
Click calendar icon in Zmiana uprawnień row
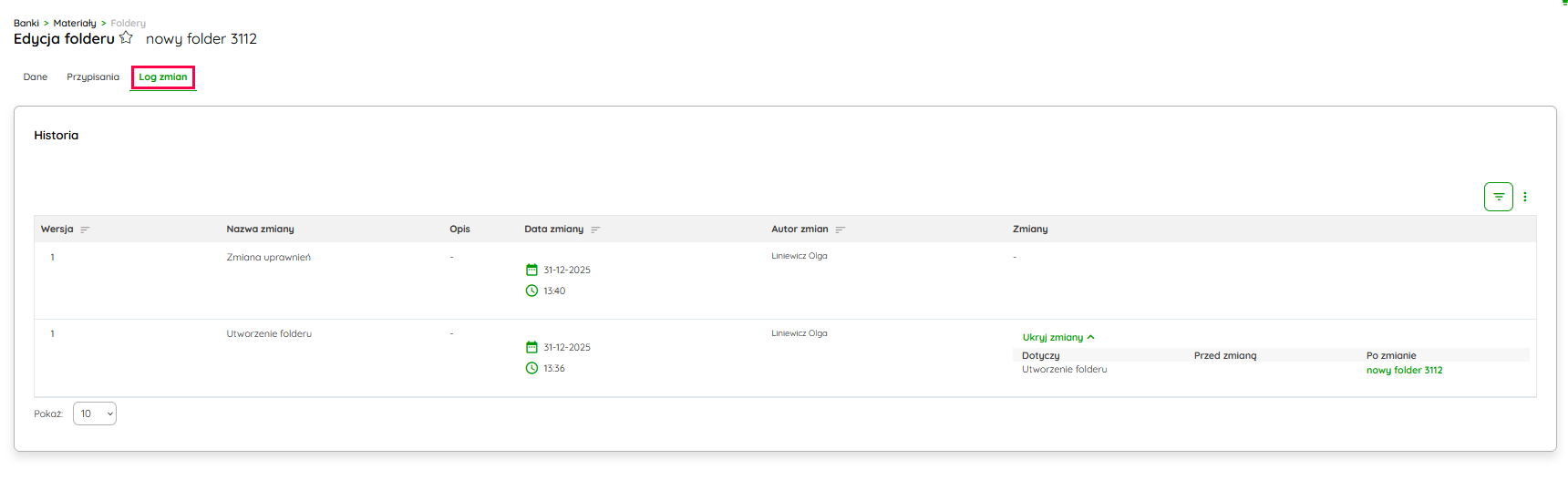click(531, 270)
